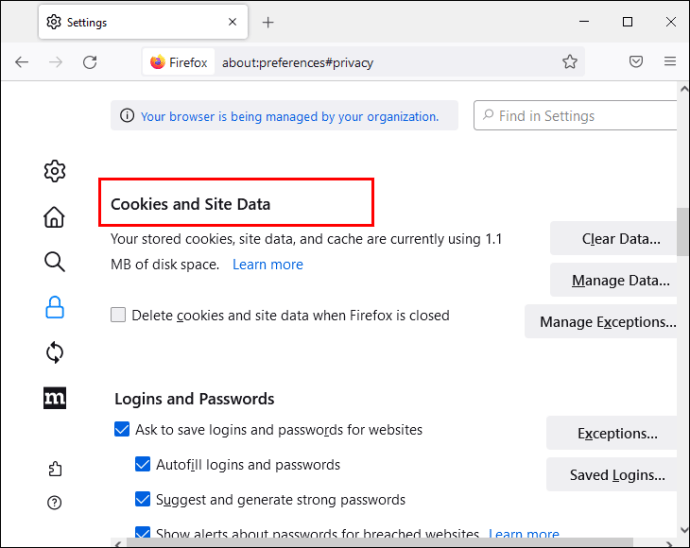Open Firefox Support help icon
Screen dimensions: 690x548
[x=55, y=502]
